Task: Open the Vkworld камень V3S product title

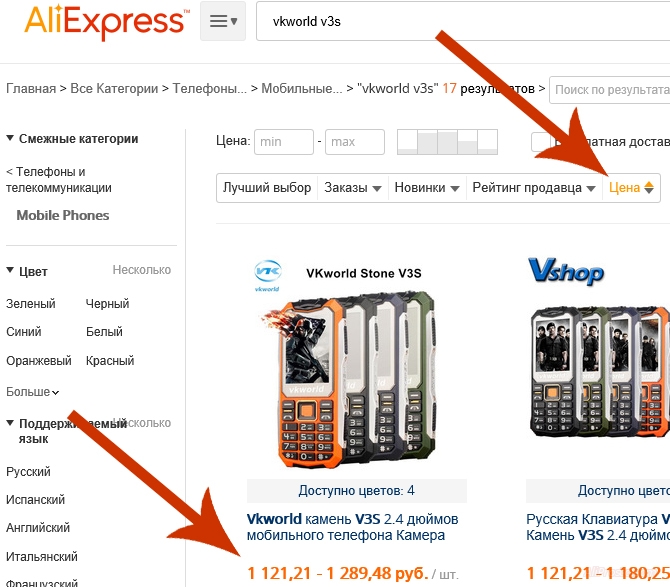Action: [353, 527]
